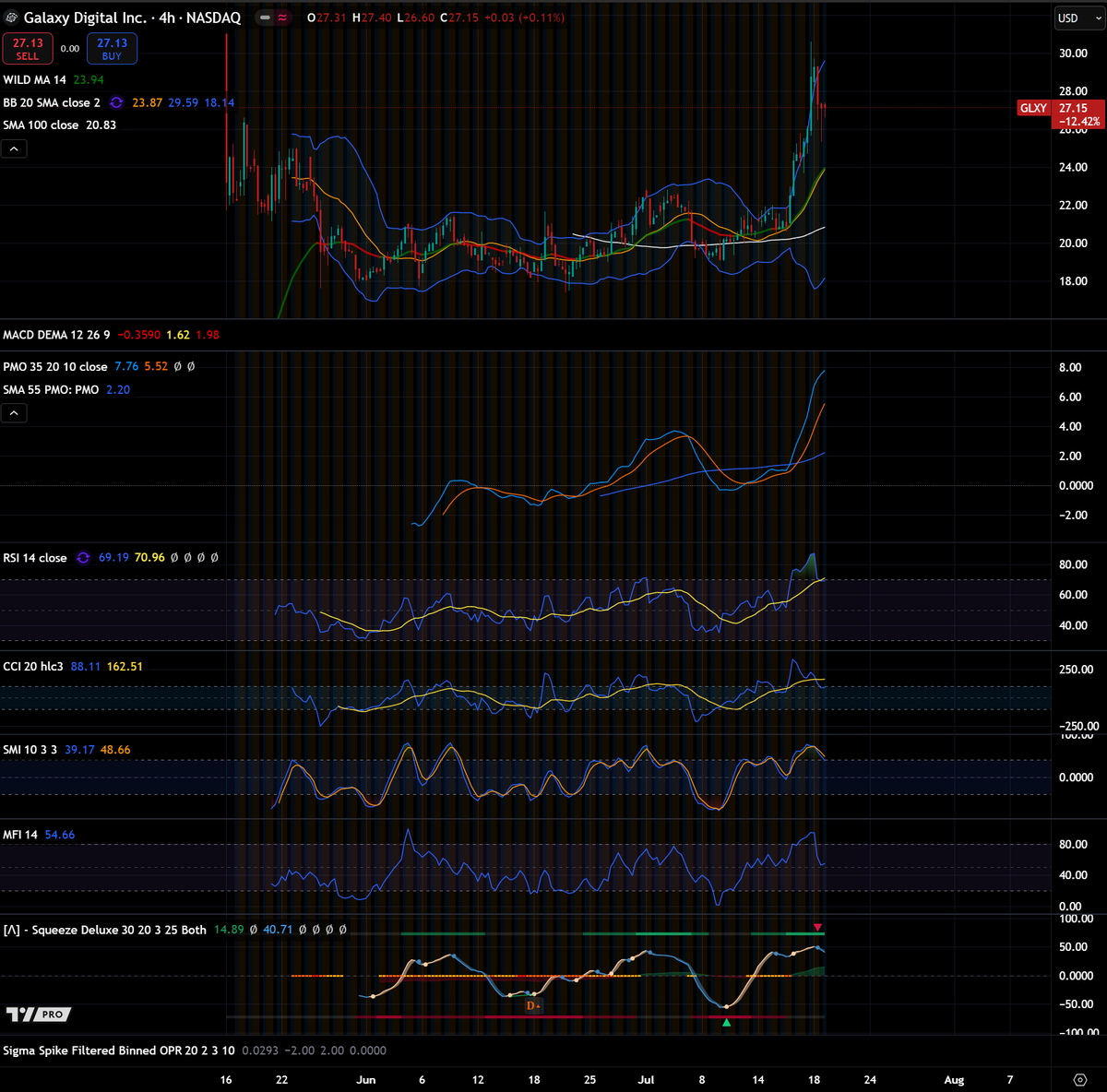Select the BB 20 SMA close 2 legend
Image resolution: width=1107 pixels, height=1092 pixels.
coord(52,102)
